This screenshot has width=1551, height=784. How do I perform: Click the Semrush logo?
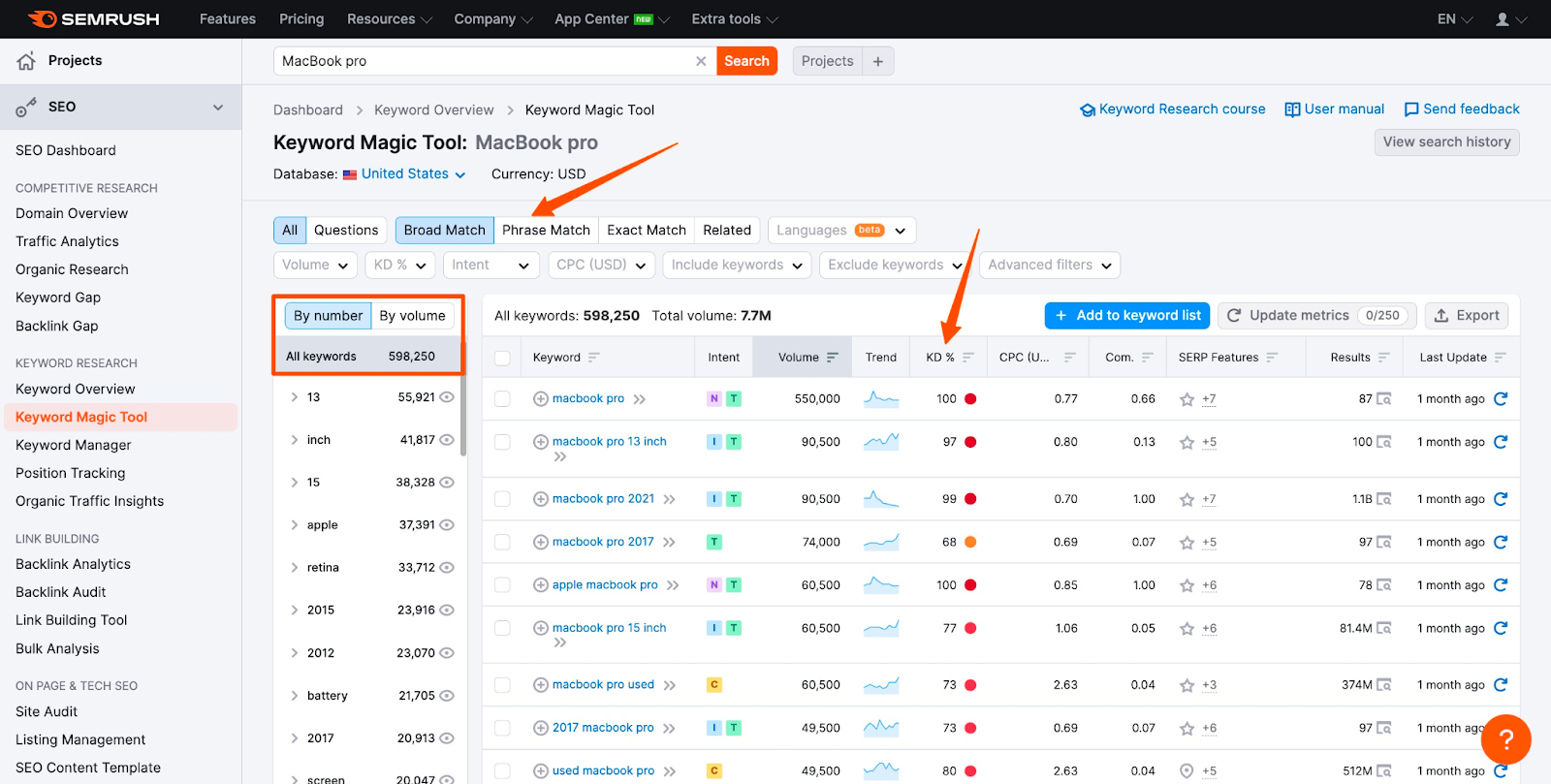(94, 19)
